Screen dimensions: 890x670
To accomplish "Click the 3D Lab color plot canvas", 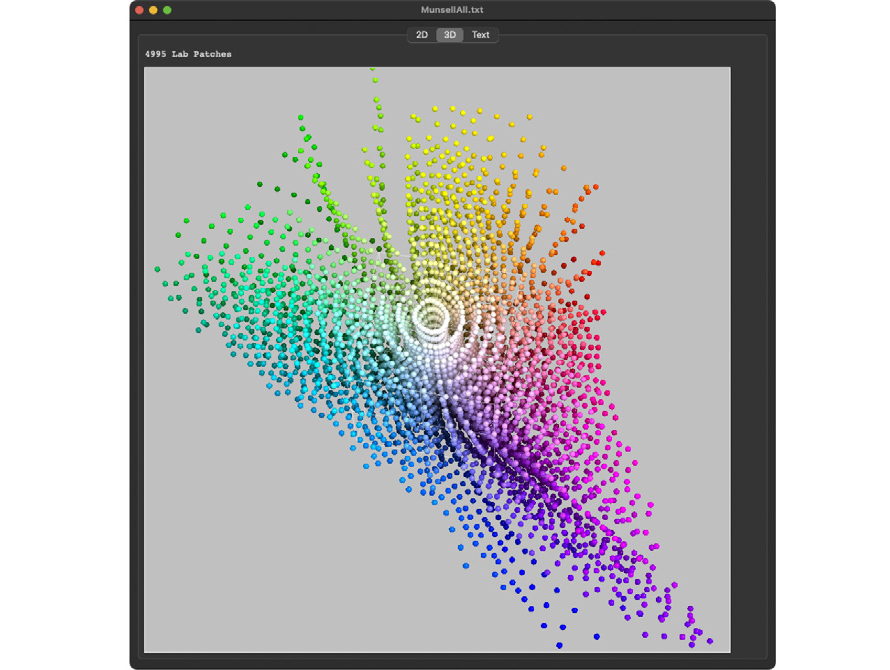I will (437, 360).
